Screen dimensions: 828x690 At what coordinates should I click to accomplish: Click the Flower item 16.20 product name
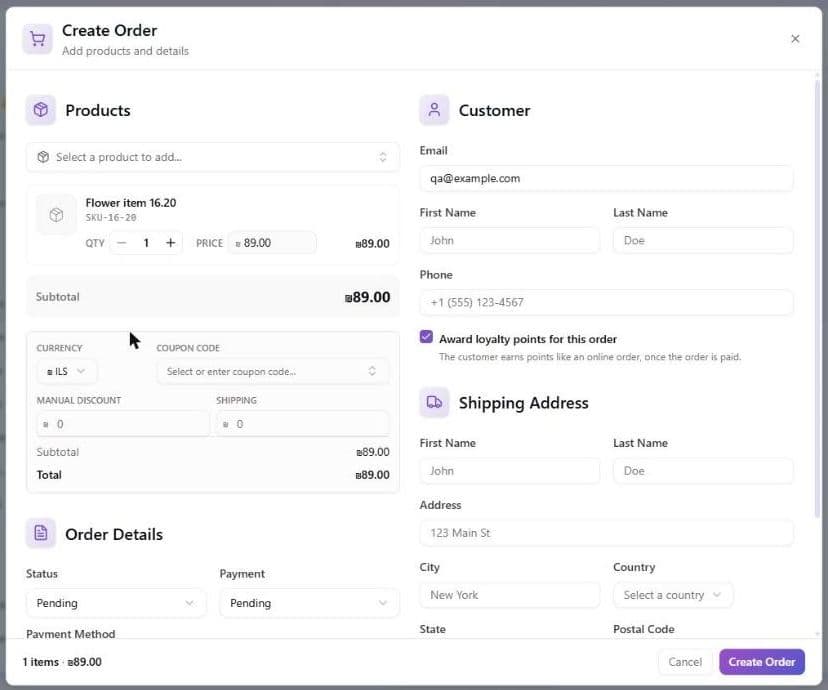click(131, 203)
